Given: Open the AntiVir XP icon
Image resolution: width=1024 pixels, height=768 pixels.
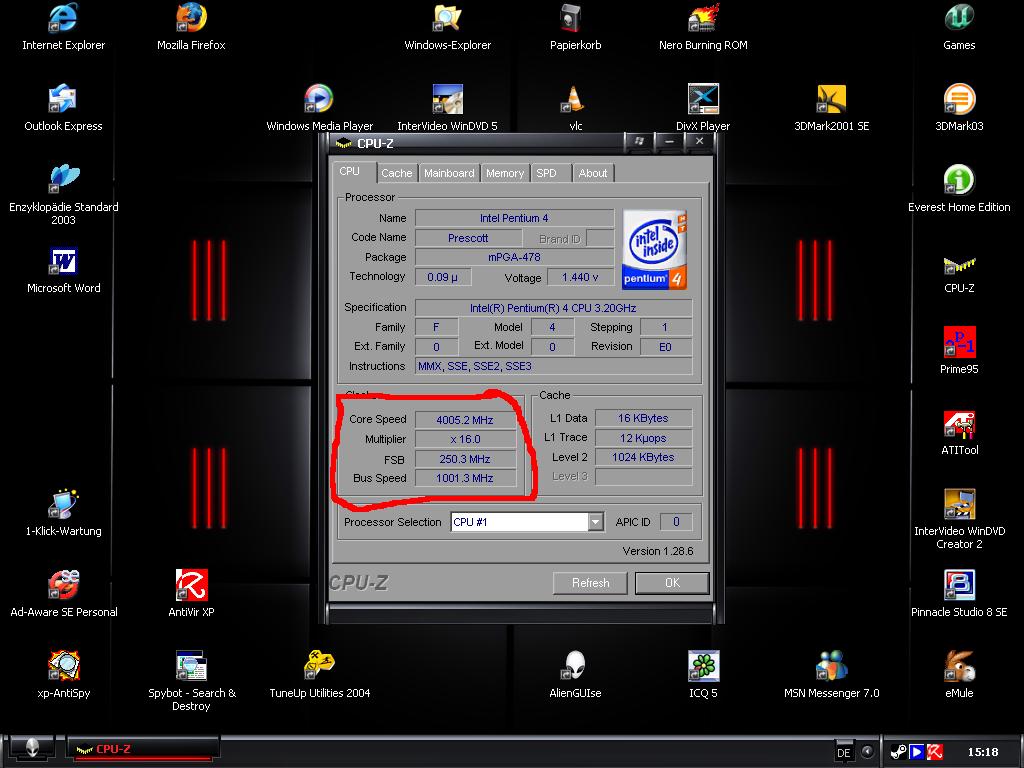Looking at the screenshot, I should 191,585.
